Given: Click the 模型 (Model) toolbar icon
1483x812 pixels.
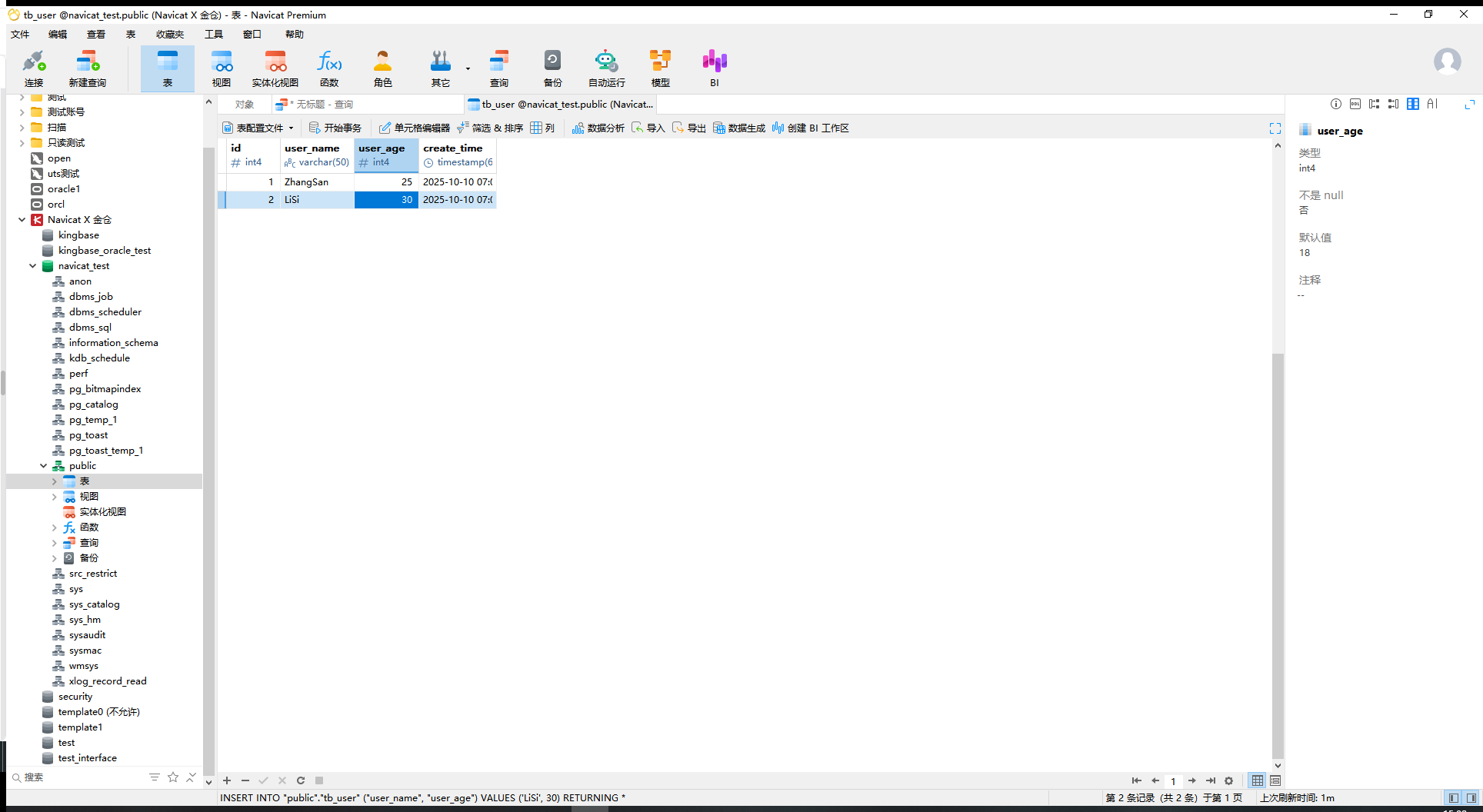Looking at the screenshot, I should (x=661, y=68).
